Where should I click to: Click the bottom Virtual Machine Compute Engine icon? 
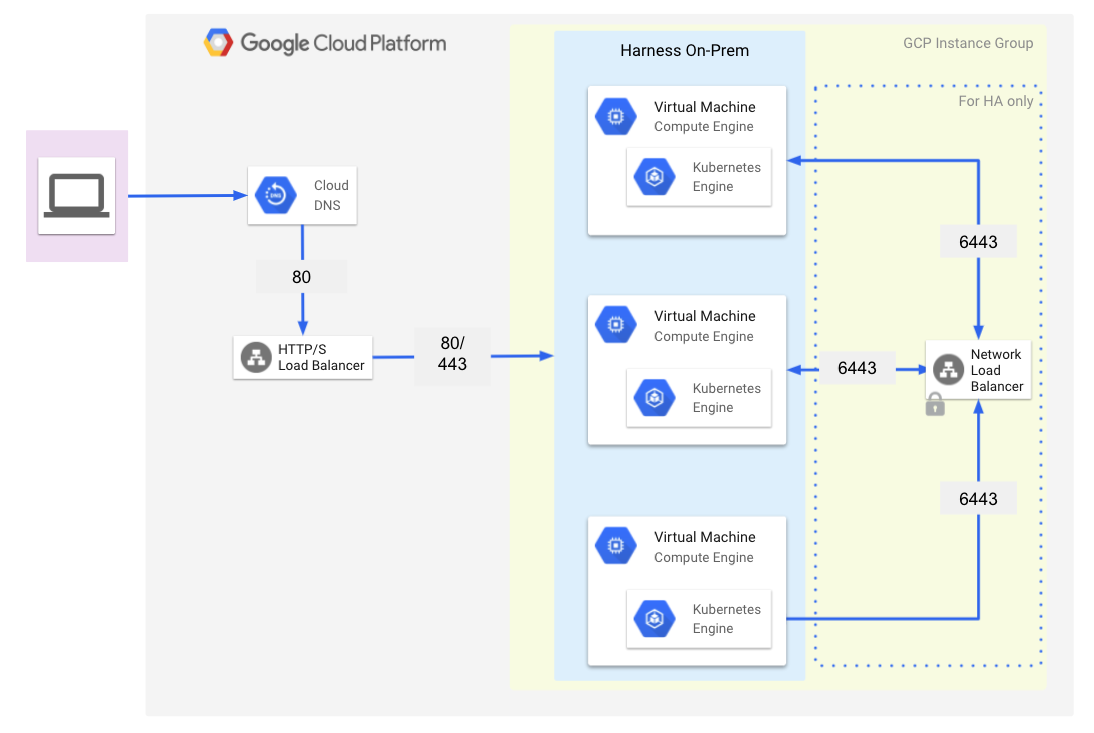pyautogui.click(x=615, y=546)
